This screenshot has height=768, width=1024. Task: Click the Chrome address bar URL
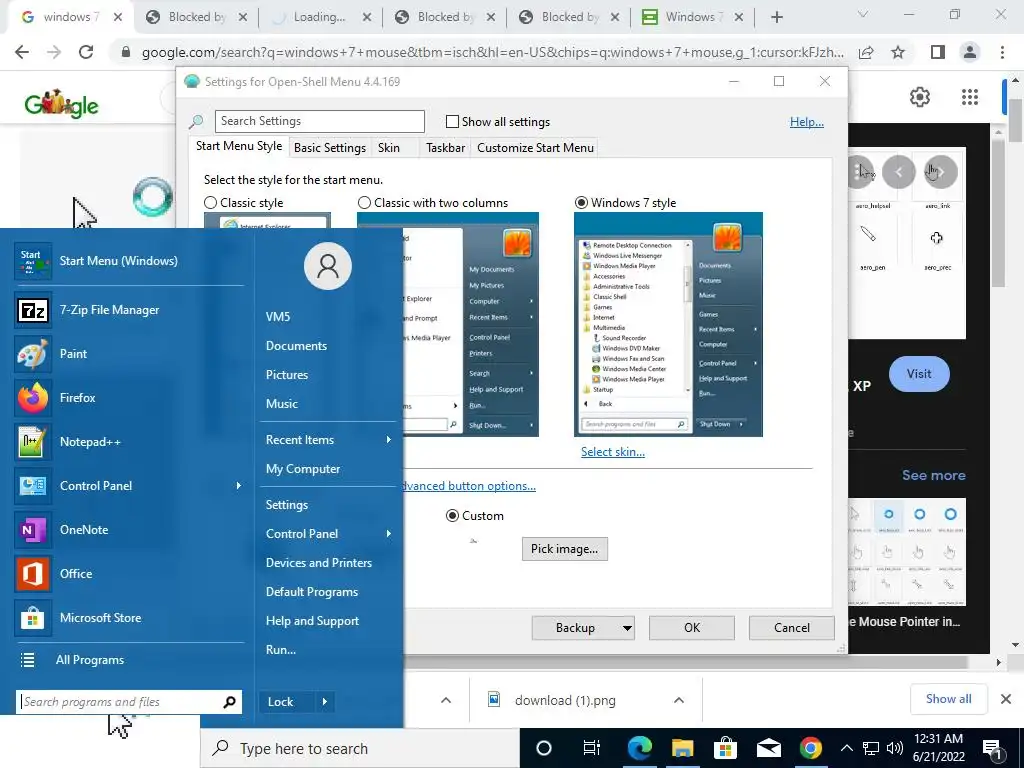(x=492, y=52)
